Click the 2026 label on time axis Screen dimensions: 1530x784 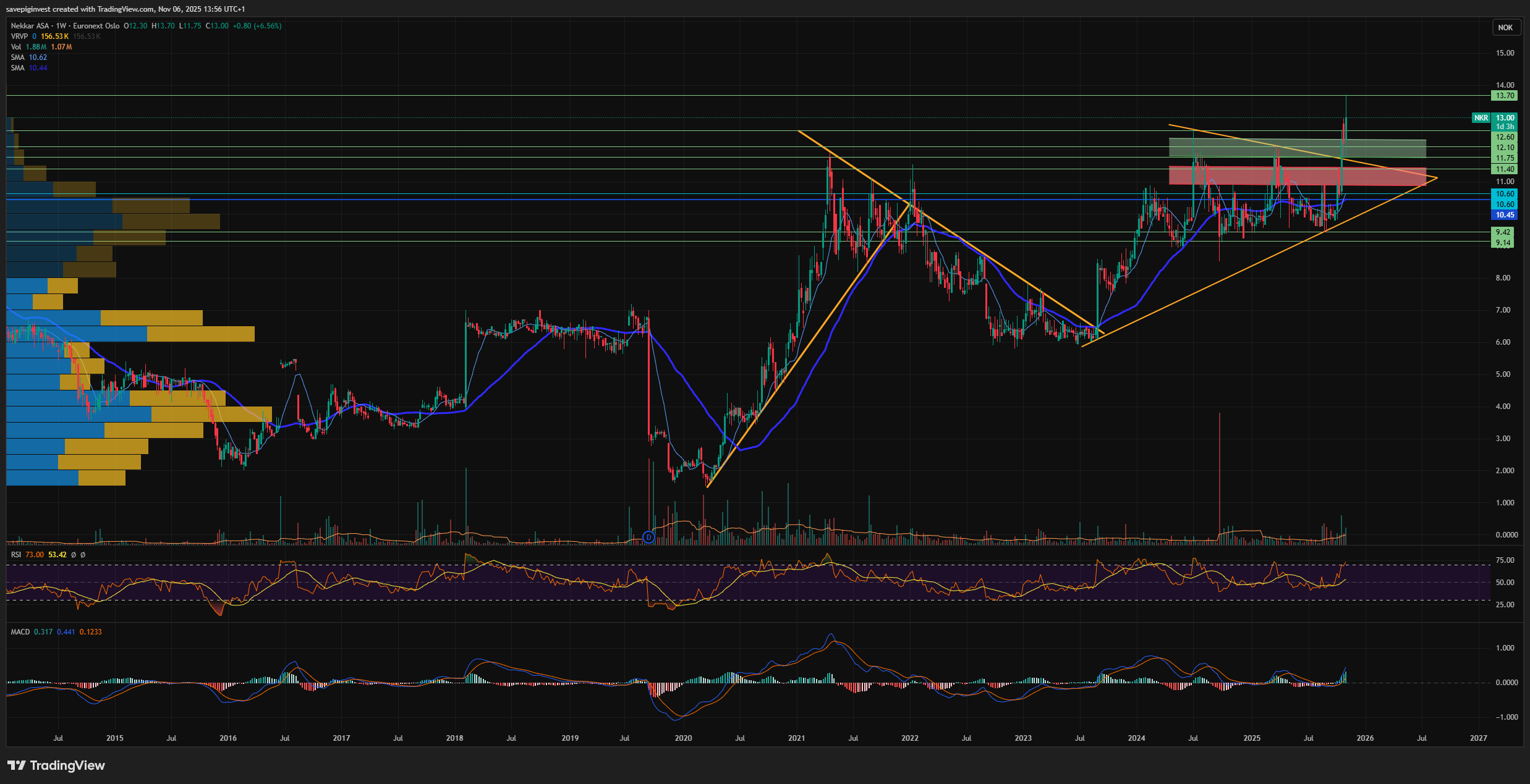pyautogui.click(x=1365, y=738)
